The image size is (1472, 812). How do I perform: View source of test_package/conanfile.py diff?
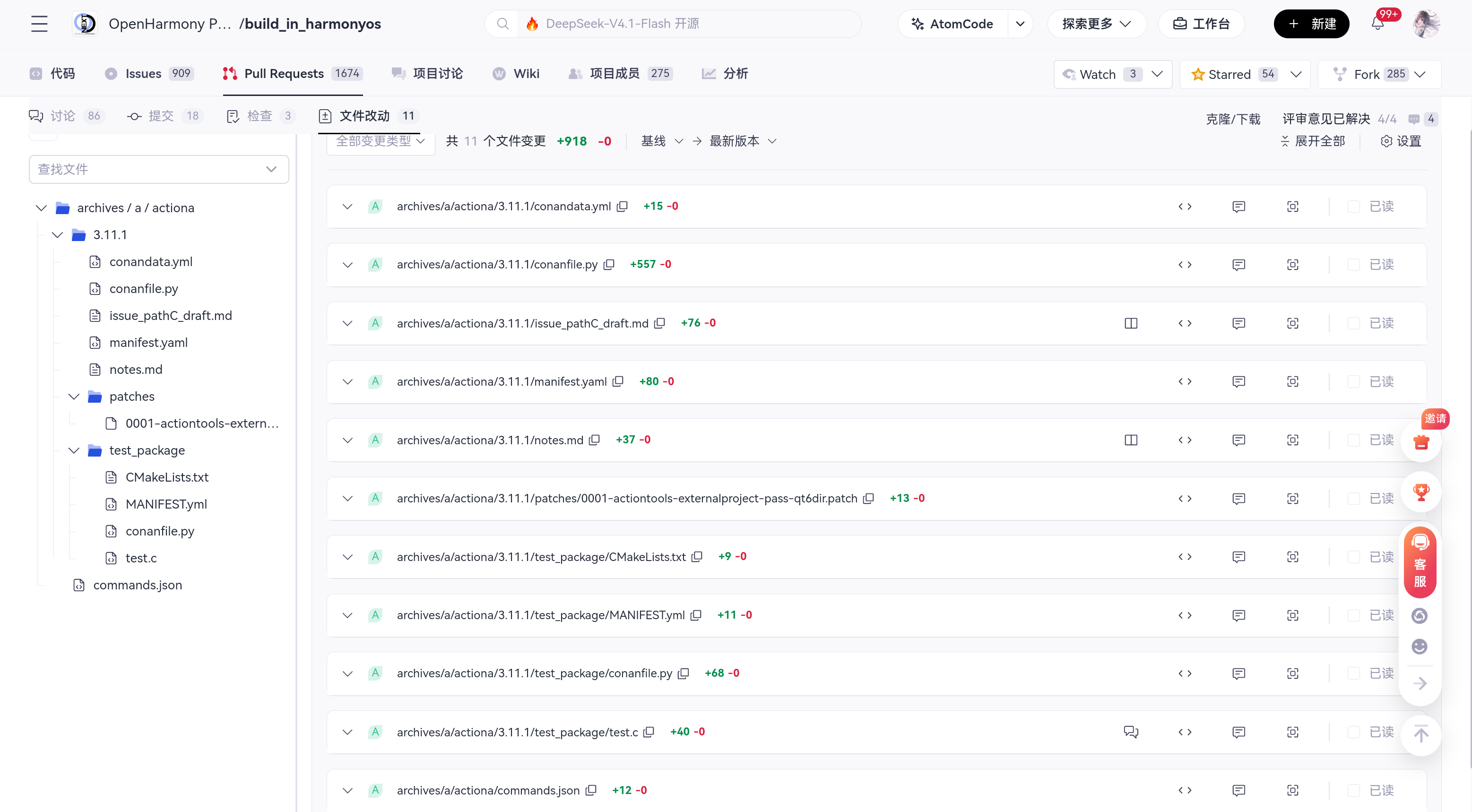tap(1185, 673)
